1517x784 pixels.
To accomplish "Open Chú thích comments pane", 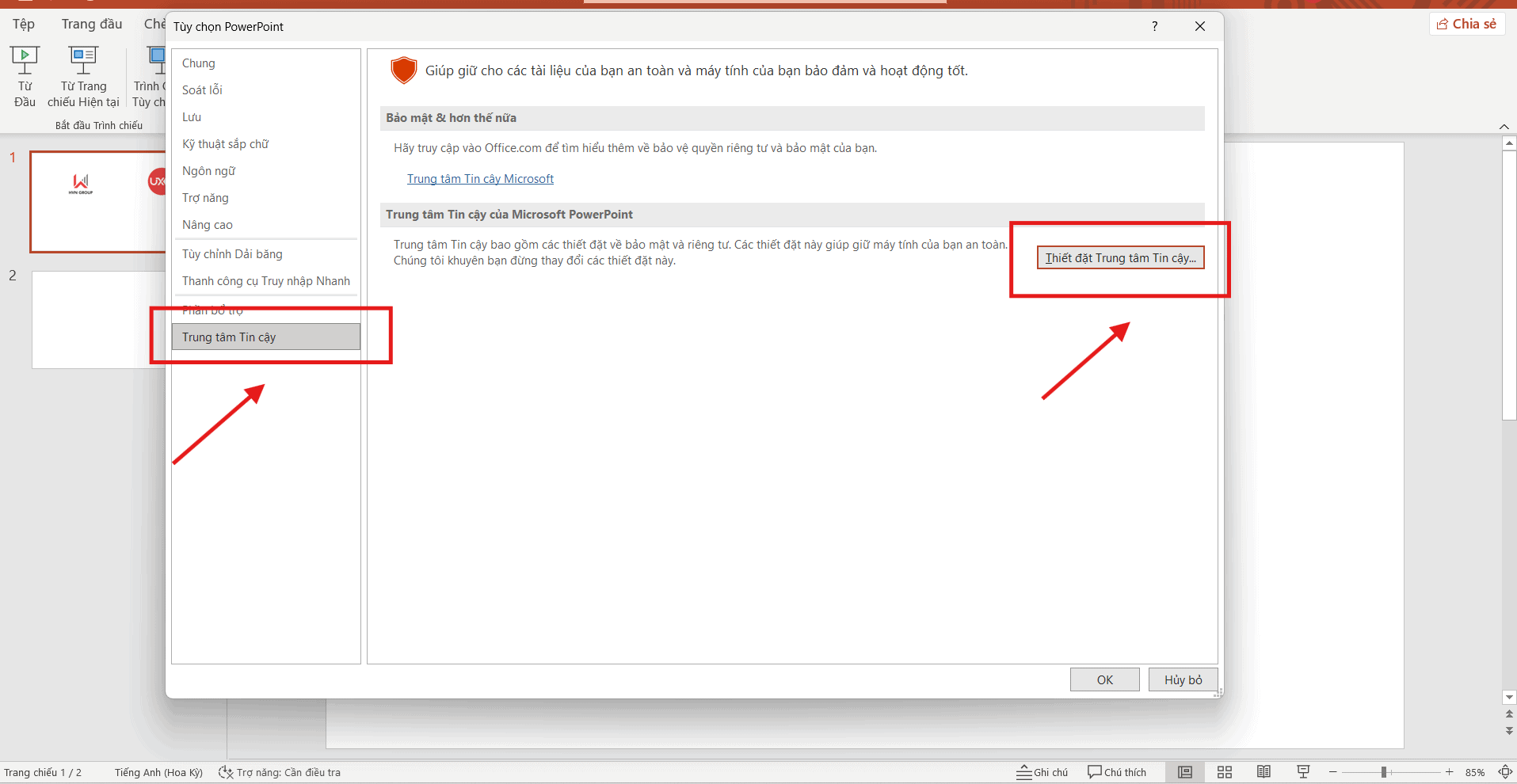I will [1117, 772].
